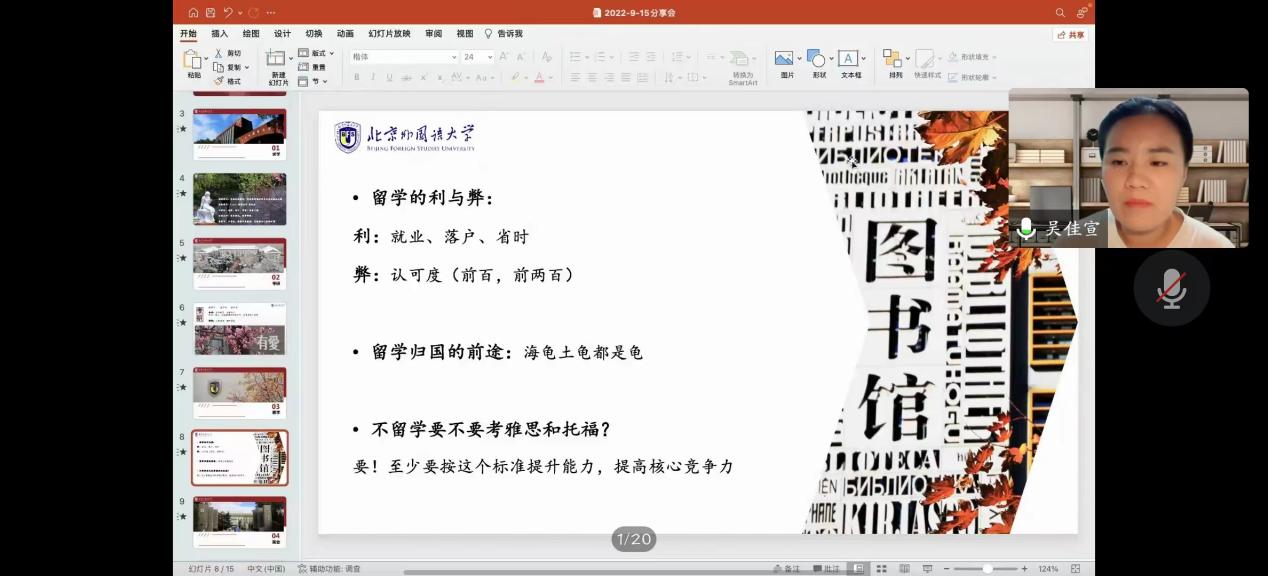
Task: Open the Insert (插入) ribbon tab
Action: [219, 33]
